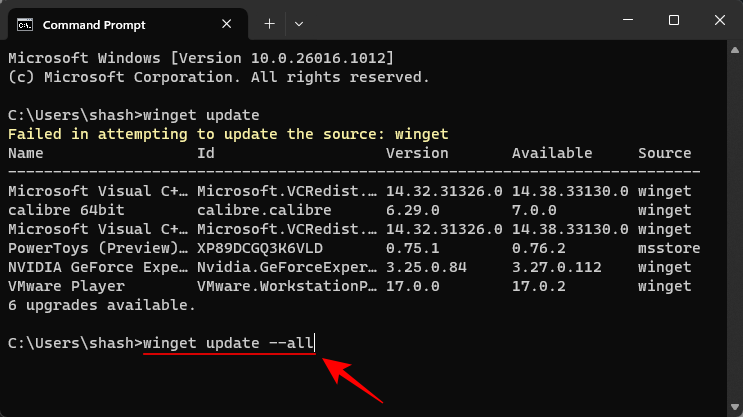Maximize the terminal window
The width and height of the screenshot is (743, 417).
coord(674,21)
